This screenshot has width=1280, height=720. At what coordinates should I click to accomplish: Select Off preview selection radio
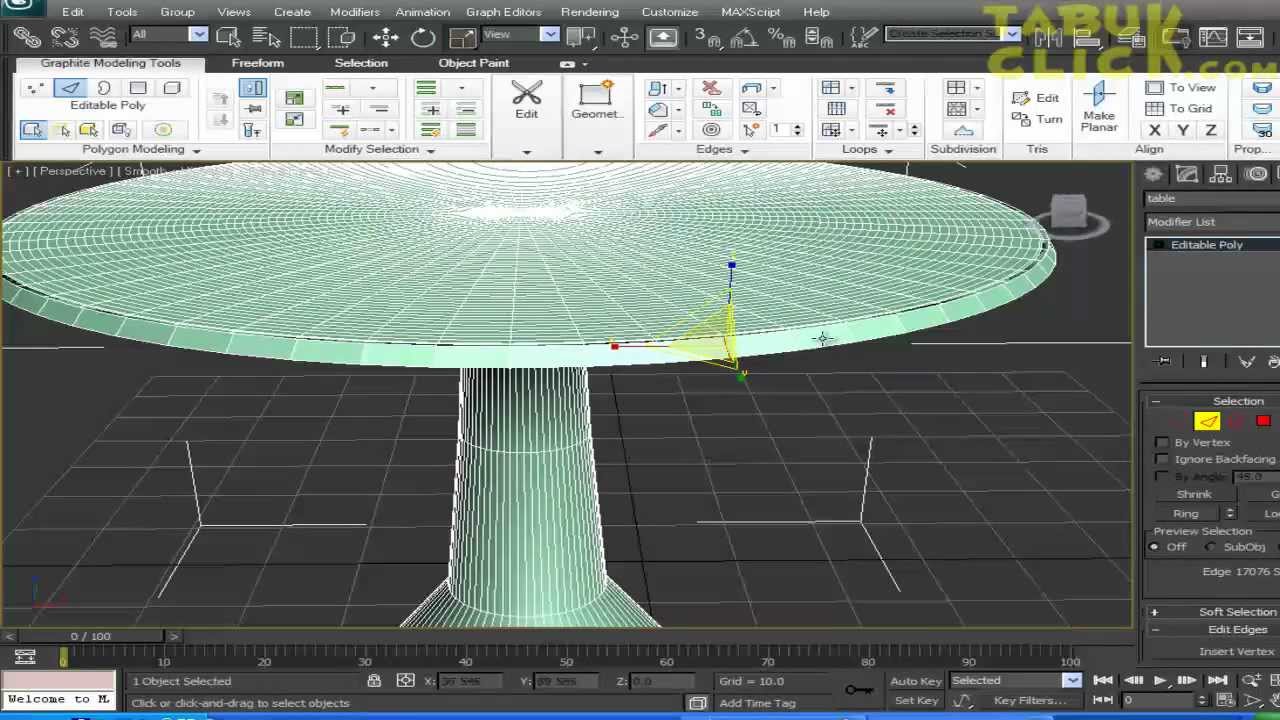[1155, 547]
